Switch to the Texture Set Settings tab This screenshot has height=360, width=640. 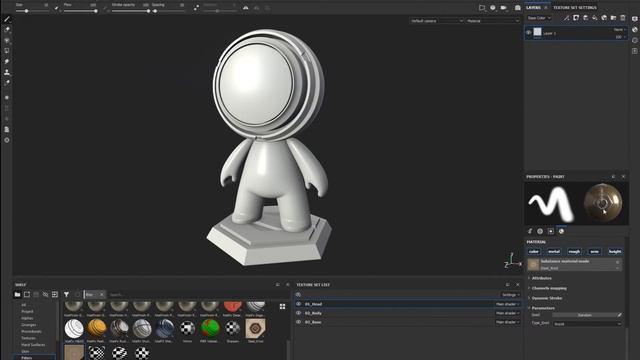coord(575,7)
